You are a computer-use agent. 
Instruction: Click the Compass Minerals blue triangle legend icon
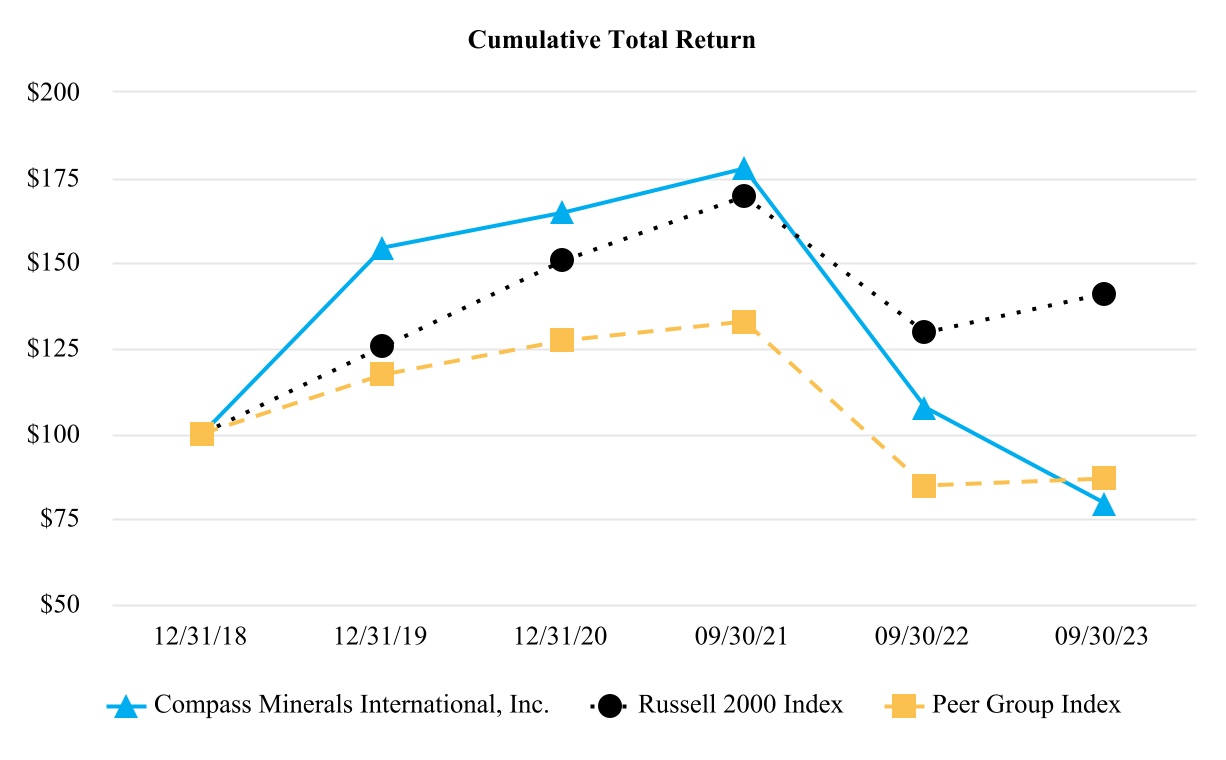(126, 706)
